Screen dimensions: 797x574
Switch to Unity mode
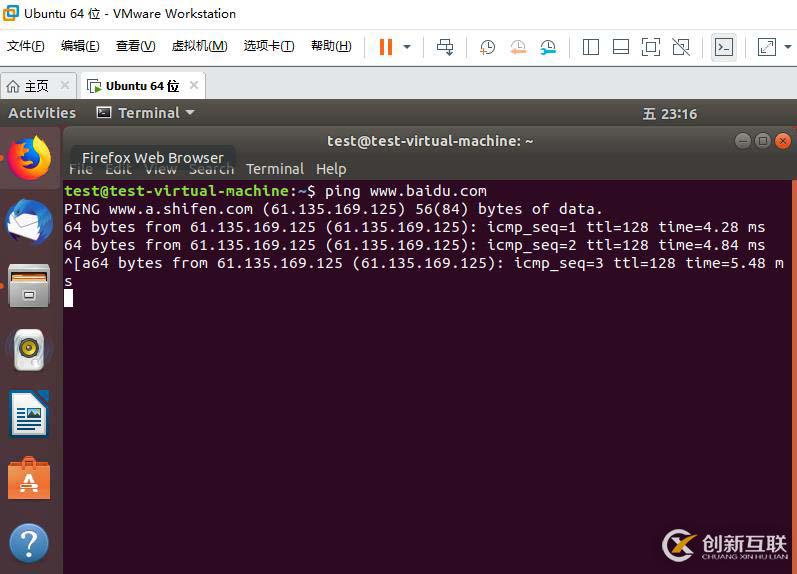point(681,47)
